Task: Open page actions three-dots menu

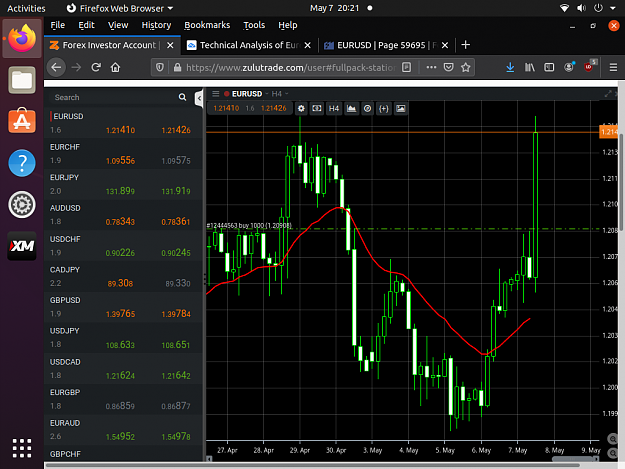Action: 431,67
